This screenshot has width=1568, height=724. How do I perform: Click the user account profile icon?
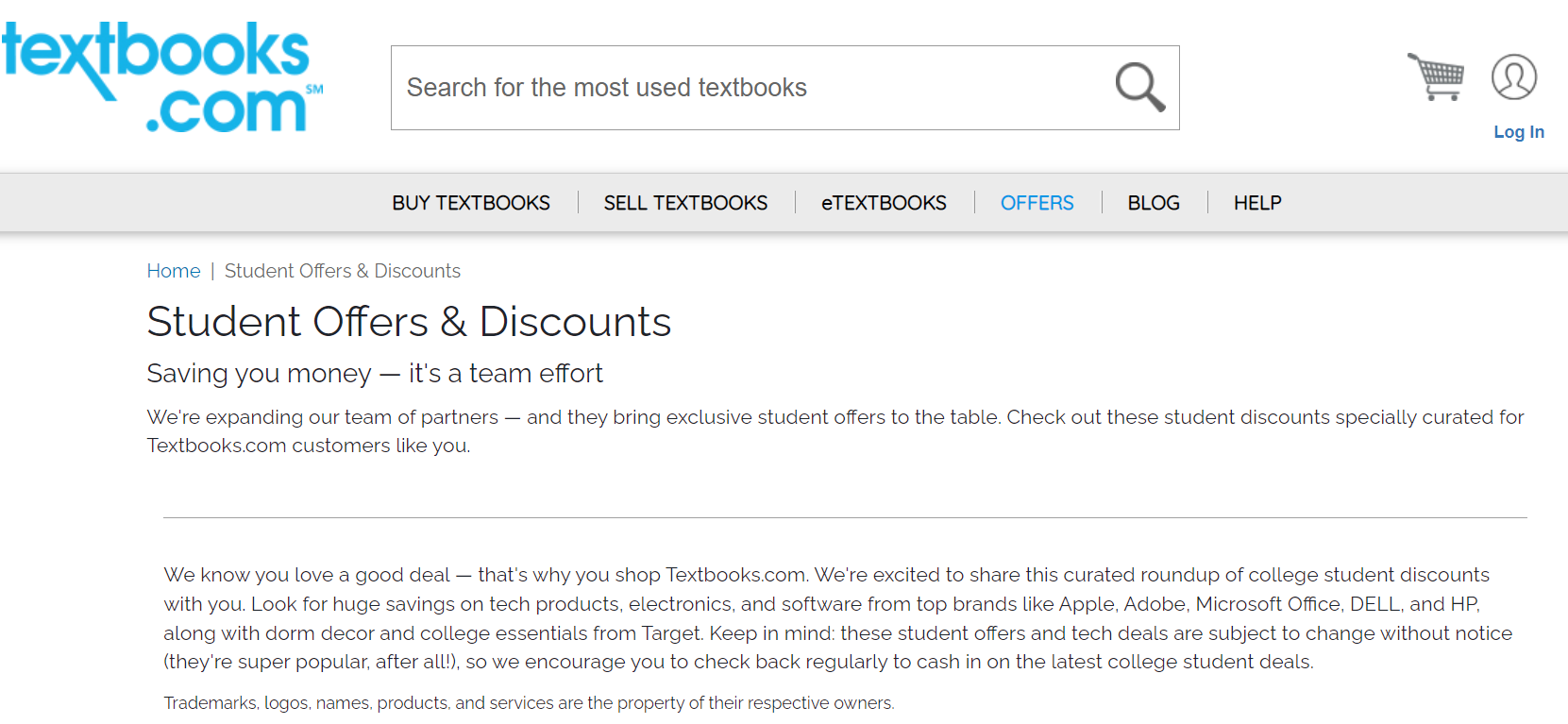(x=1513, y=77)
